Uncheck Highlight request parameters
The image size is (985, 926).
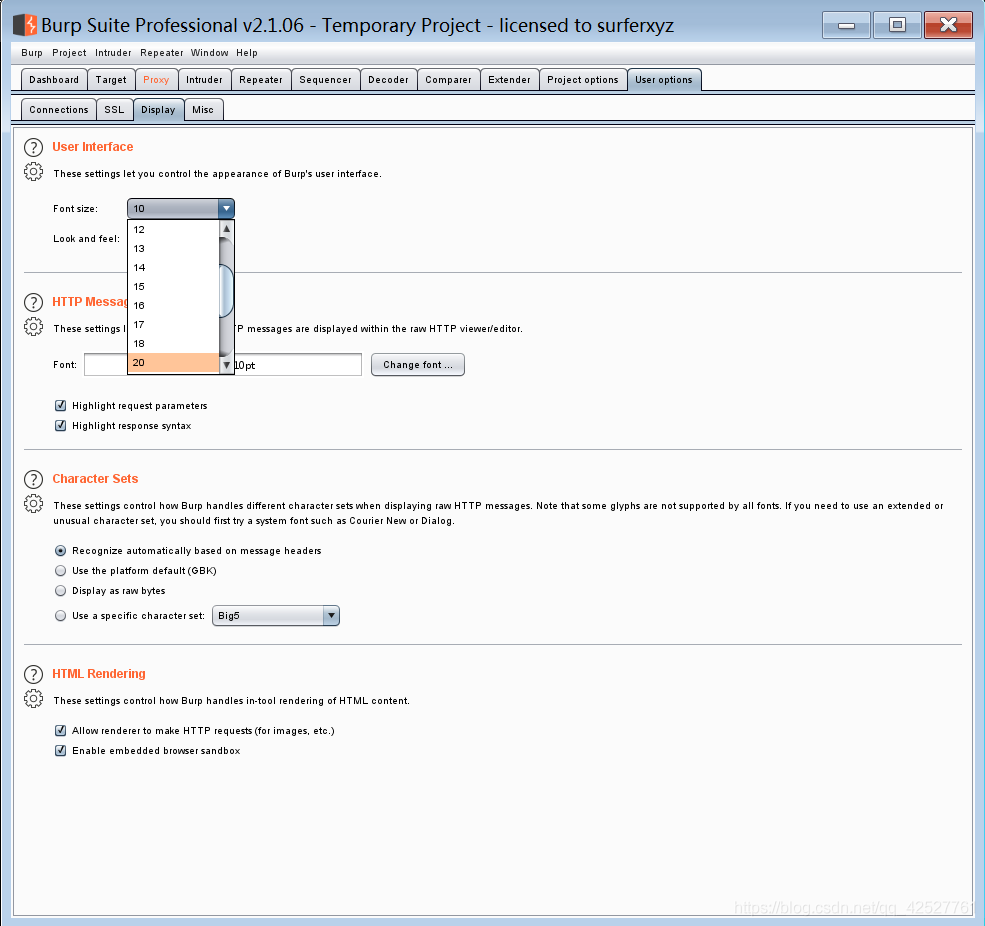[x=61, y=406]
